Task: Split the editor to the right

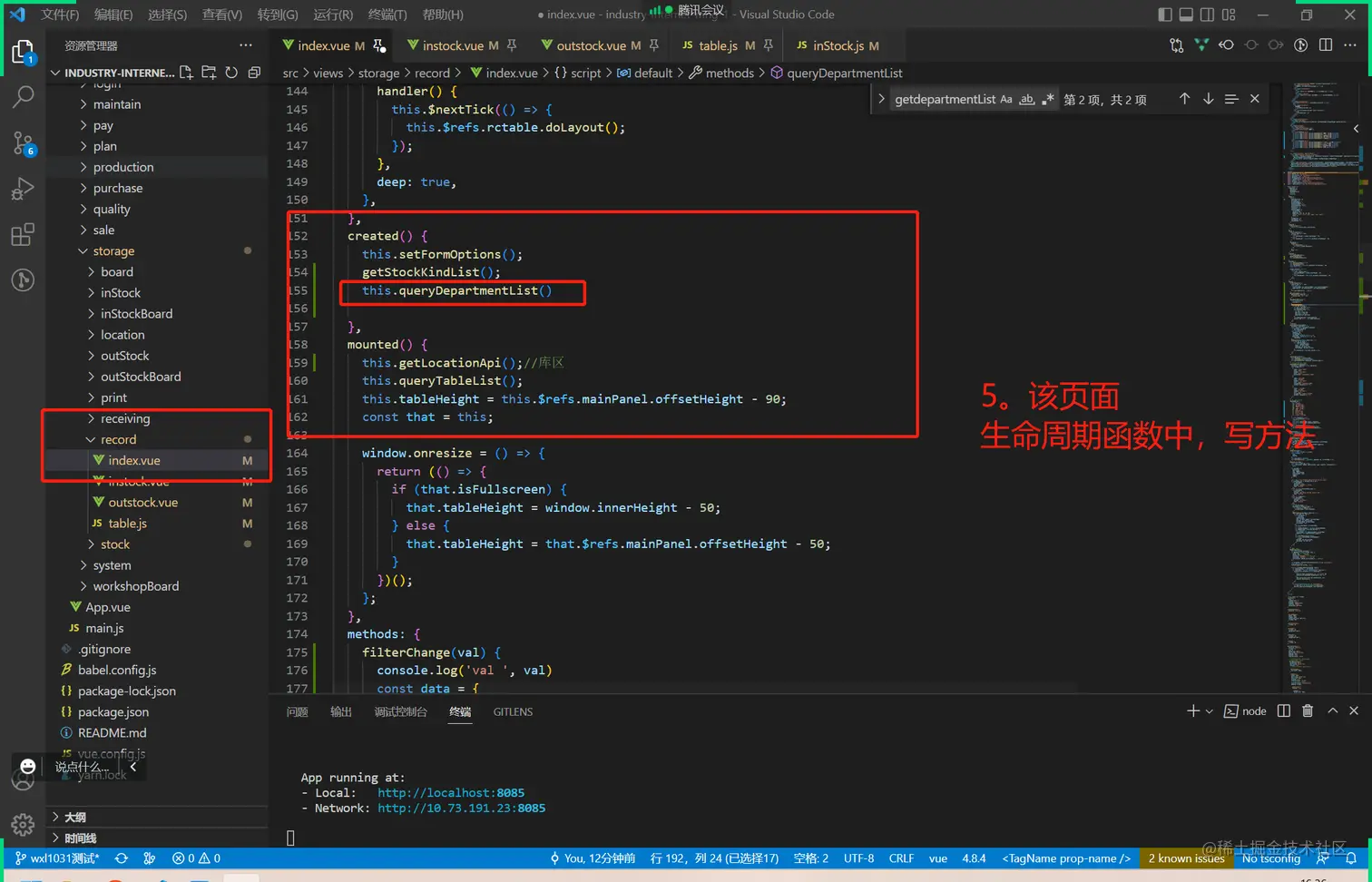Action: 1326,45
